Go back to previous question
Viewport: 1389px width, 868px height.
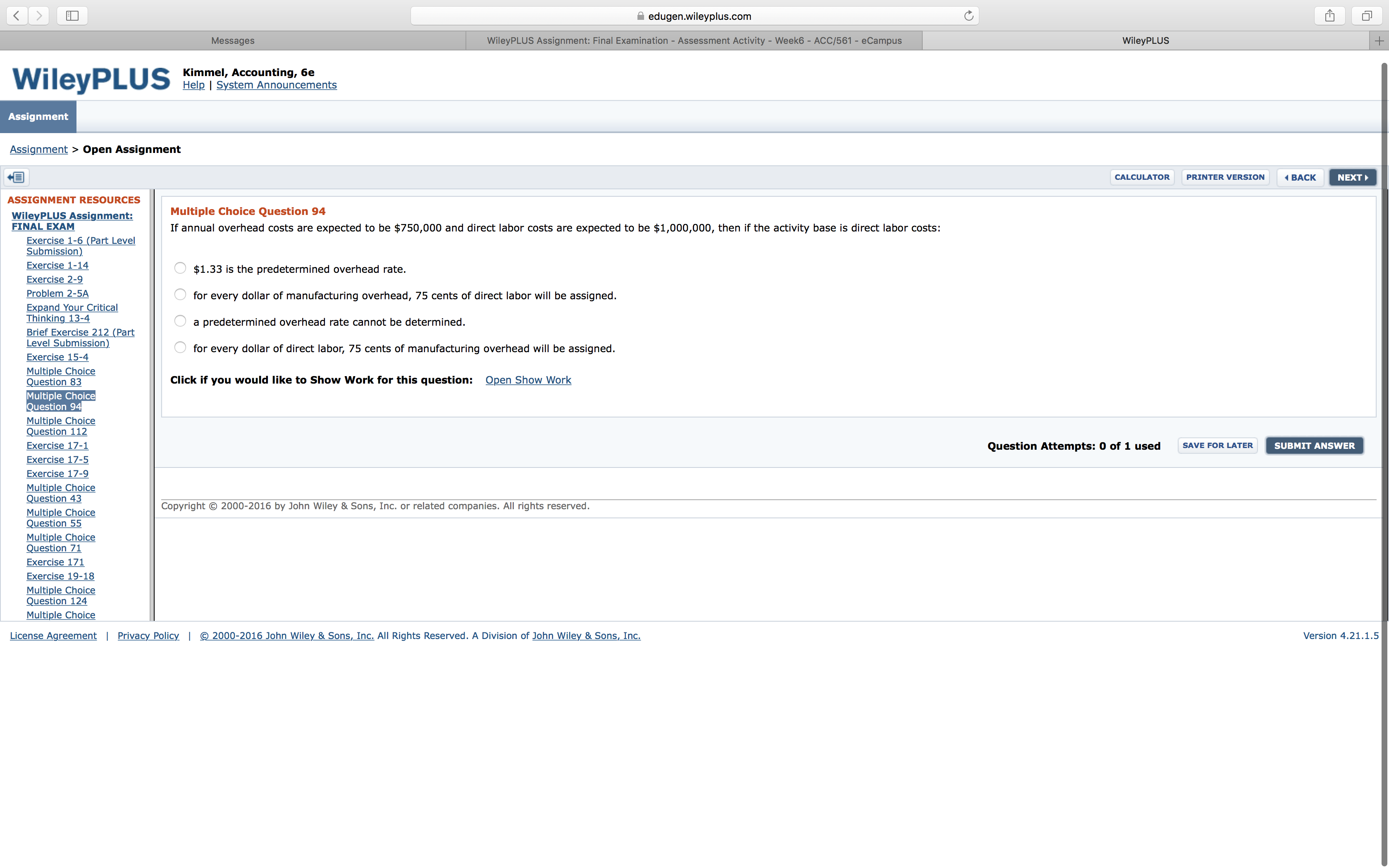(x=1300, y=177)
